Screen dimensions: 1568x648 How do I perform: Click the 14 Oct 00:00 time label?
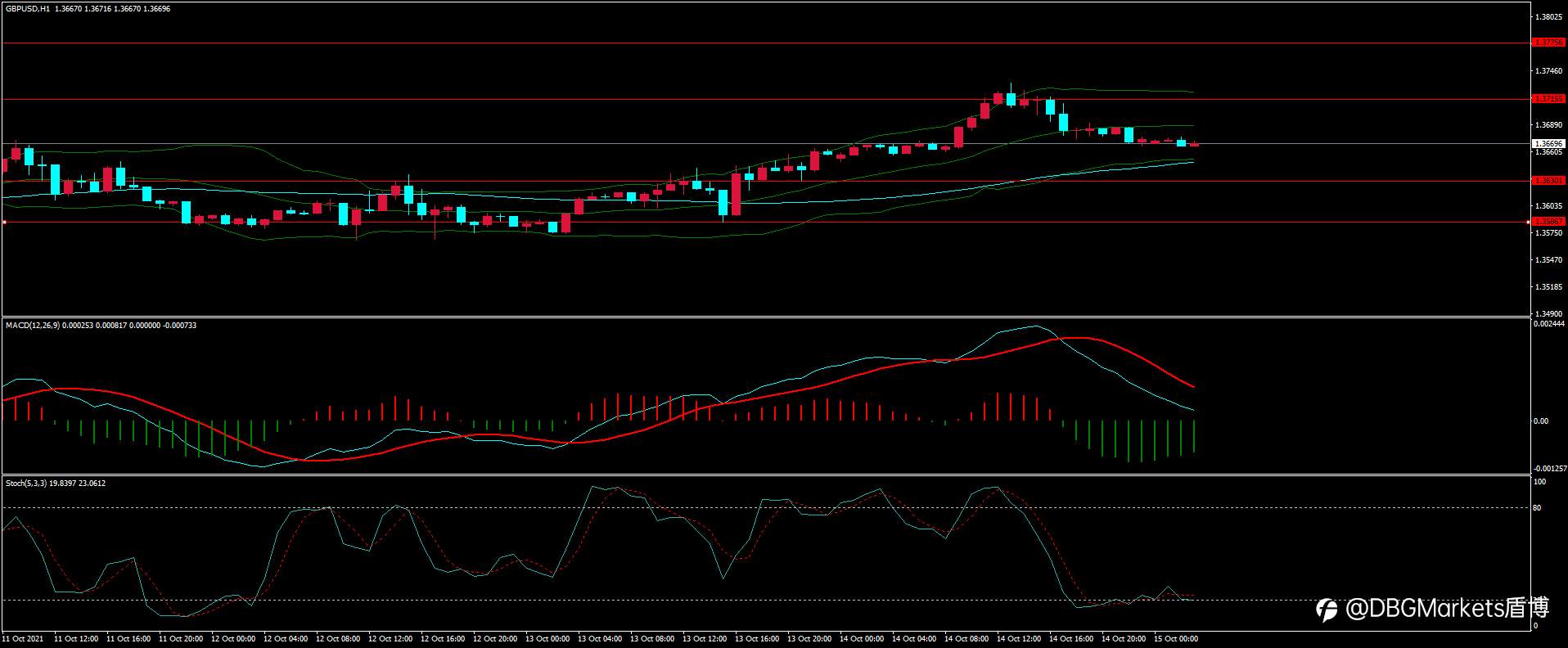[x=862, y=638]
